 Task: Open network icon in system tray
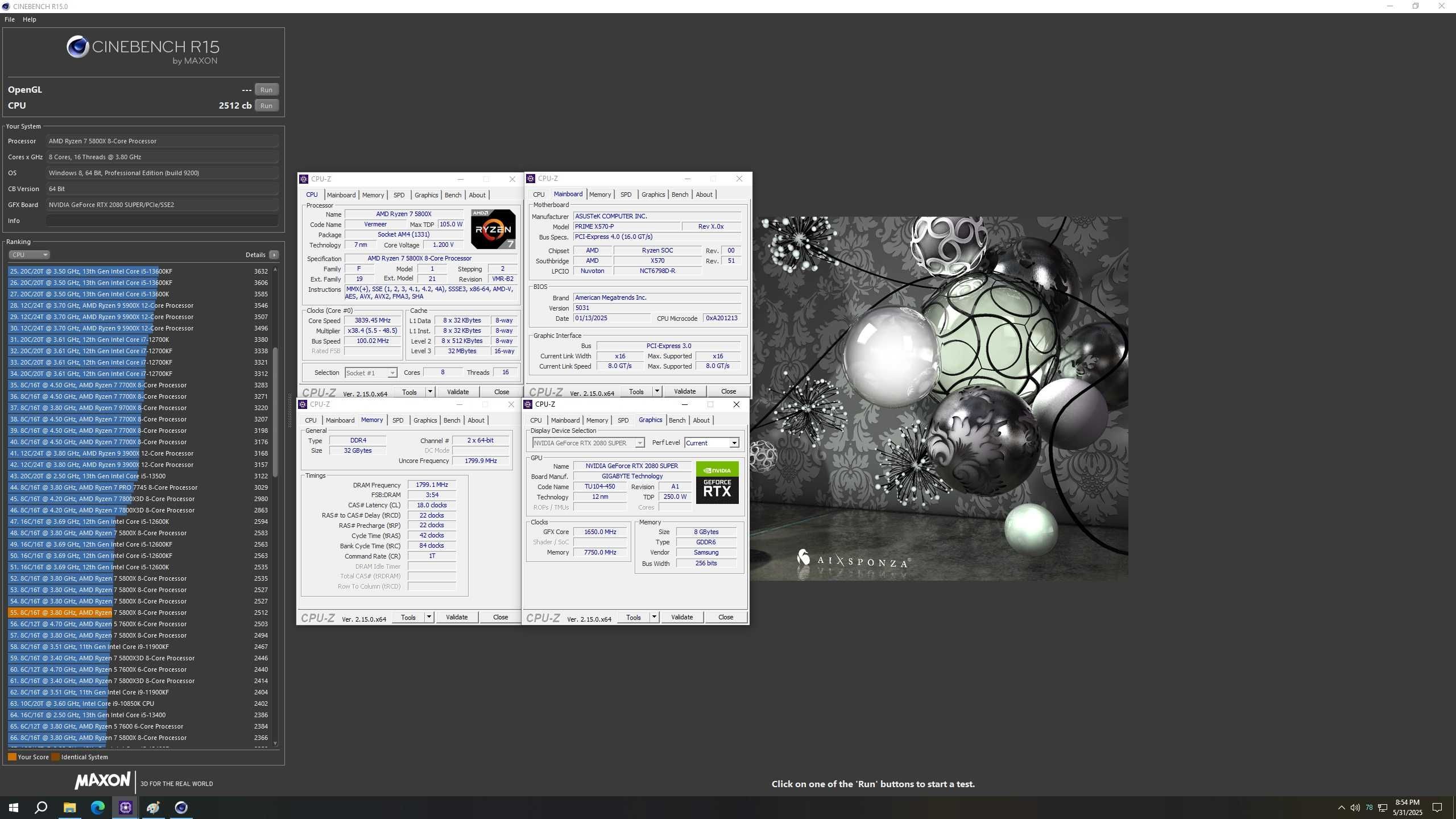point(1383,808)
